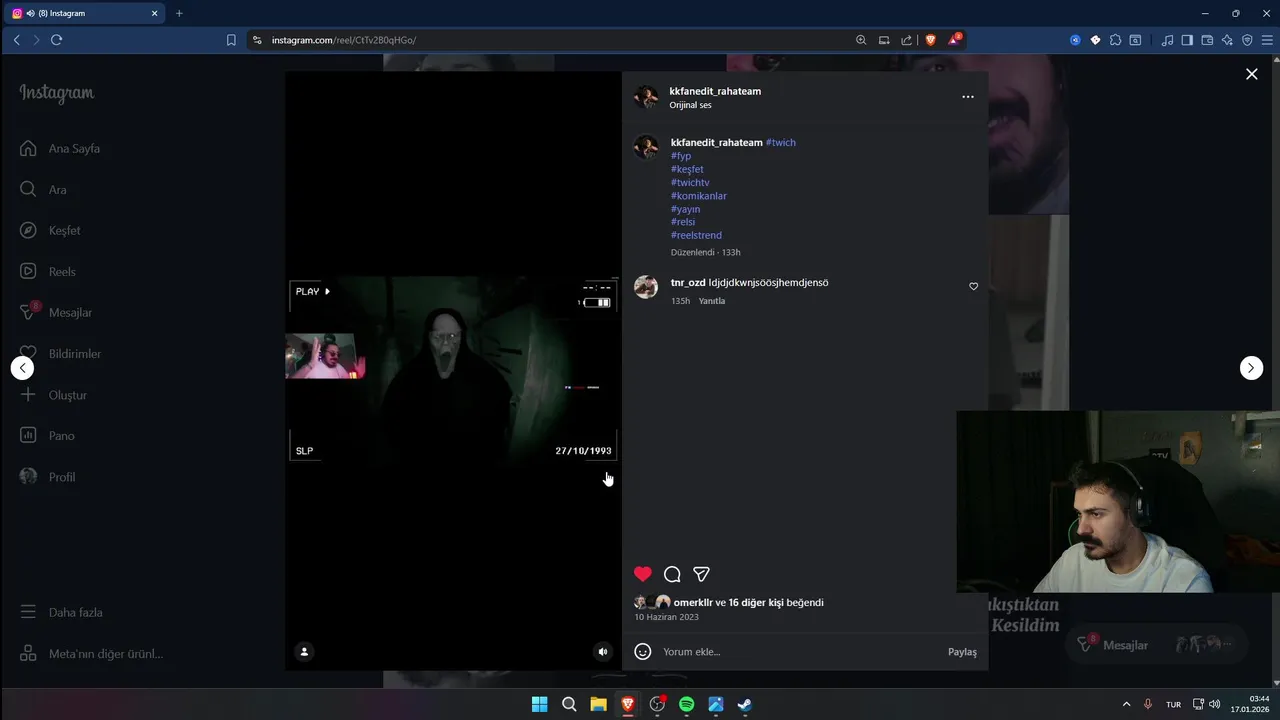Open a new browser tab
This screenshot has height=720, width=1280.
[179, 13]
